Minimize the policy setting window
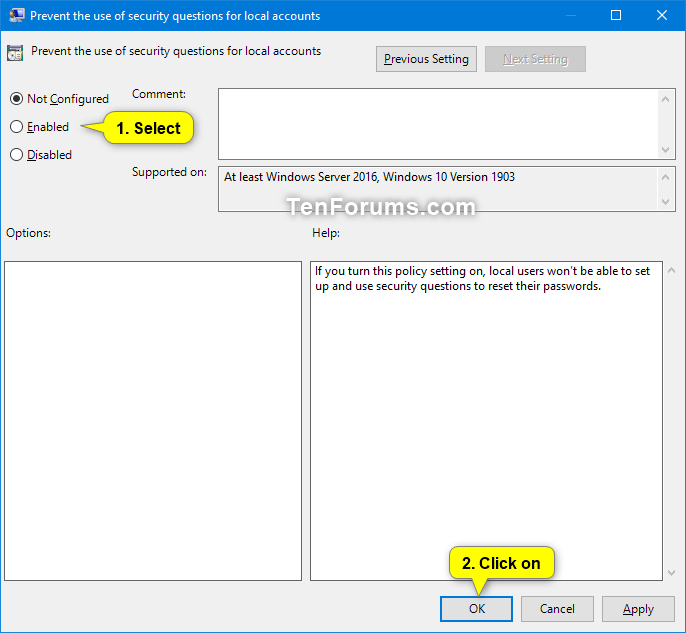This screenshot has height=633, width=686. tap(570, 16)
